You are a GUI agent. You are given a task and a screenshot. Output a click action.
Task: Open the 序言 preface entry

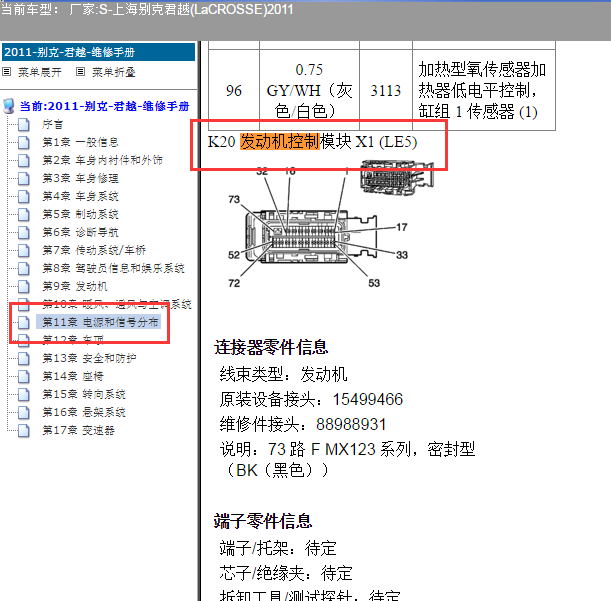[53, 124]
